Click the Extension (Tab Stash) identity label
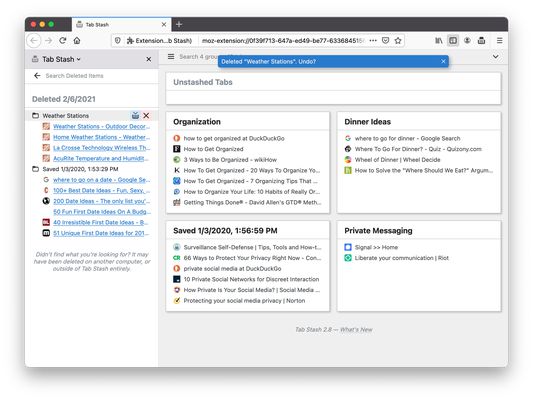The image size is (533, 400). point(159,40)
